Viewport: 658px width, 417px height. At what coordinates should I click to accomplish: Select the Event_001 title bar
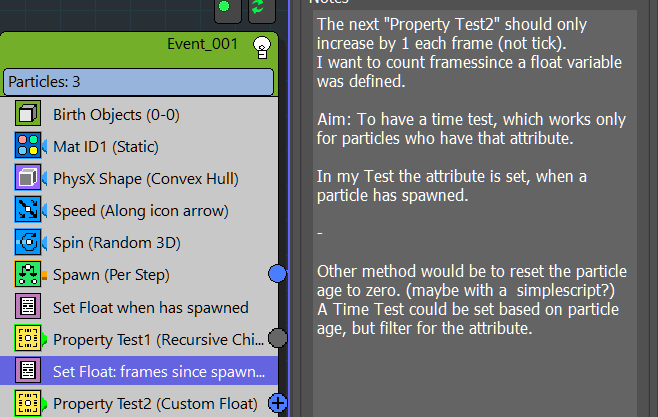pos(130,45)
